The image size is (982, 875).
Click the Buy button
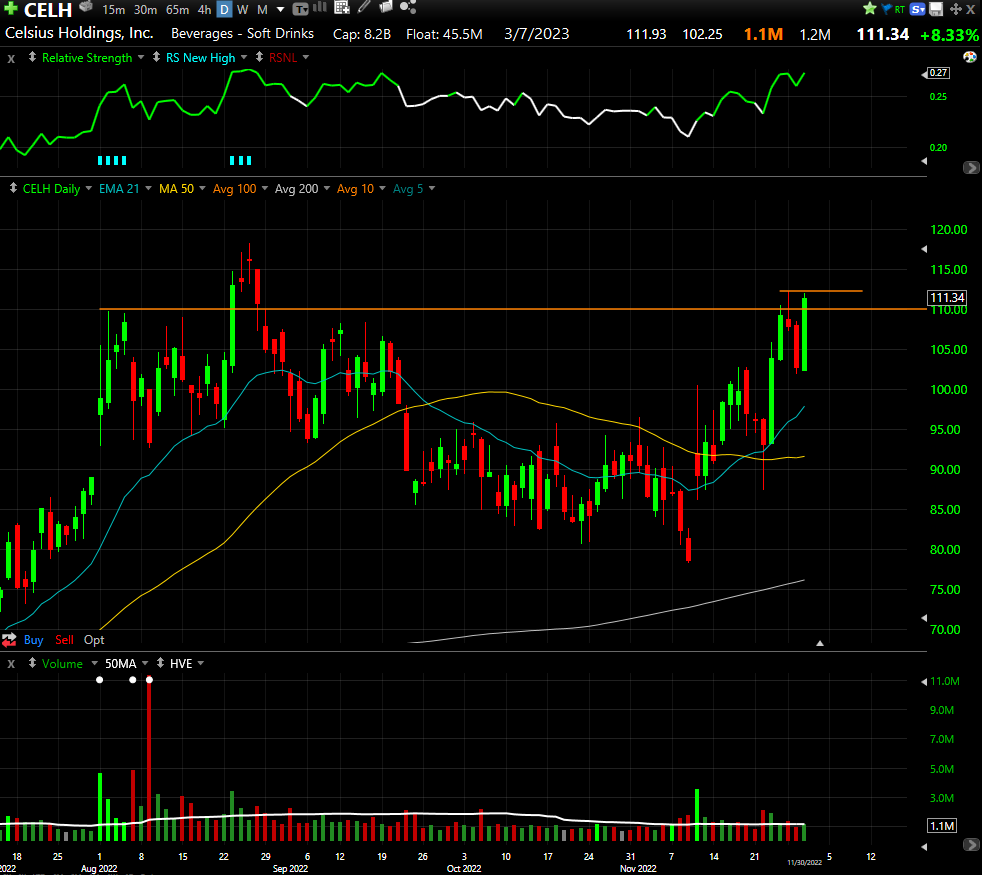33,639
